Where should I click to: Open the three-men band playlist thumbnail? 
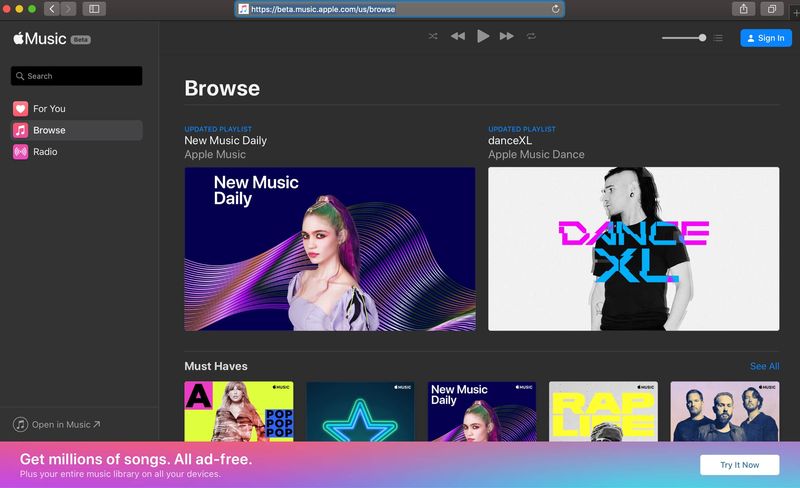tap(725, 411)
